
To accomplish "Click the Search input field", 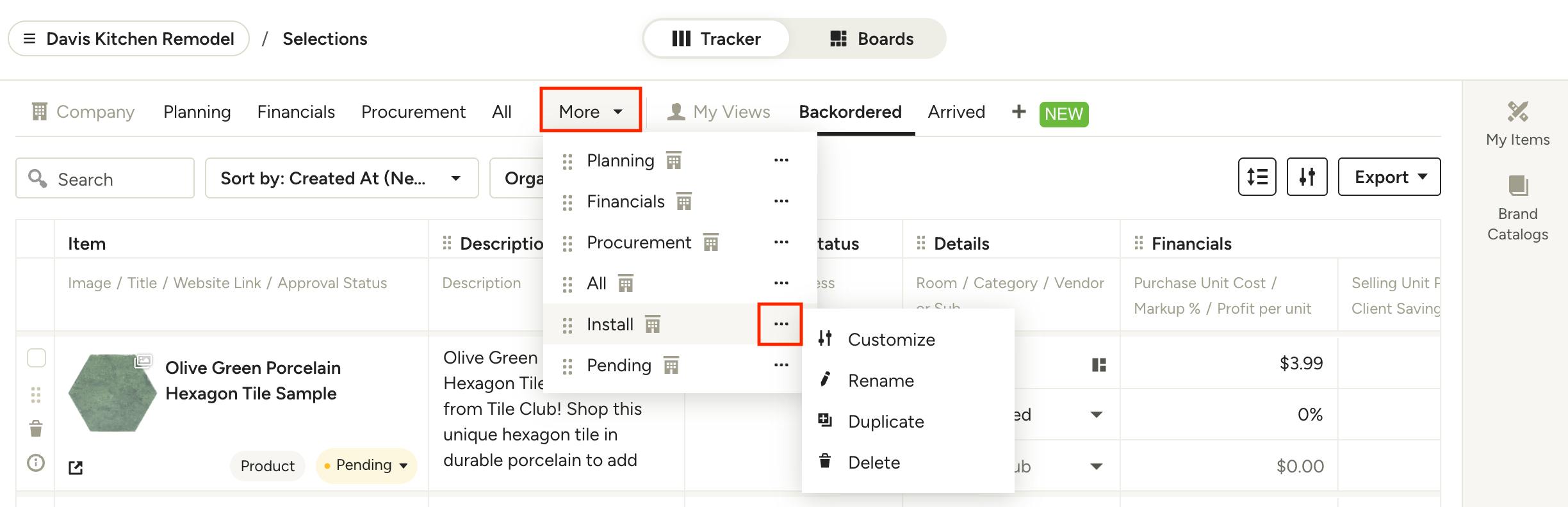I will 105,178.
